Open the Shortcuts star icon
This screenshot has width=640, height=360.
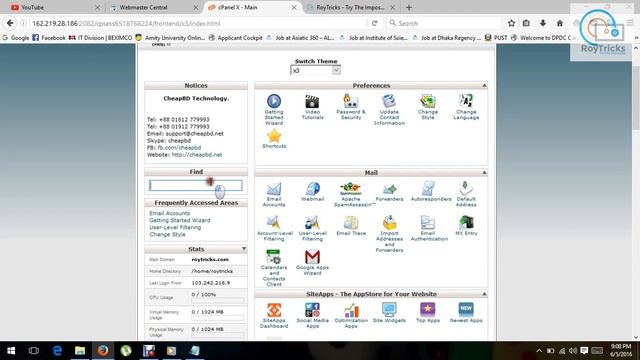pyautogui.click(x=274, y=136)
